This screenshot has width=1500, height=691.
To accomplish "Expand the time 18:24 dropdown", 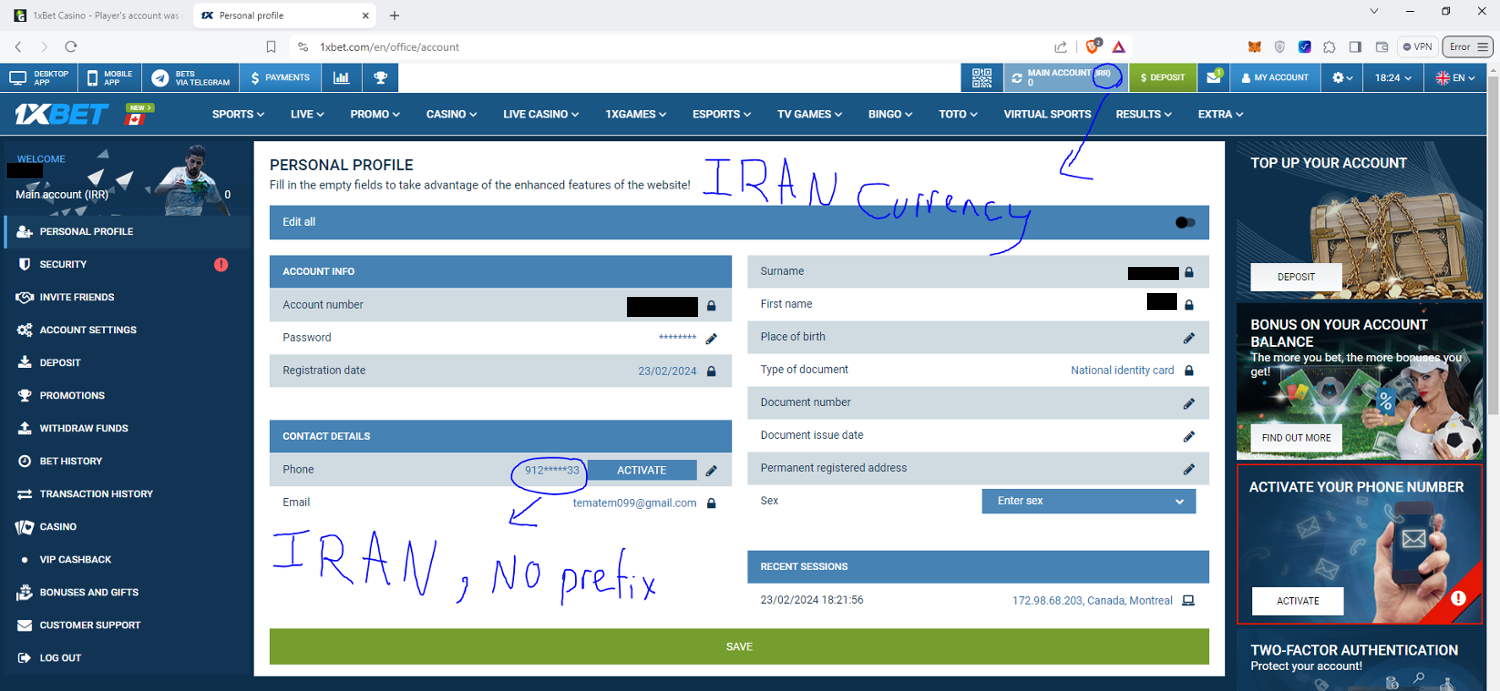I will (x=1393, y=77).
